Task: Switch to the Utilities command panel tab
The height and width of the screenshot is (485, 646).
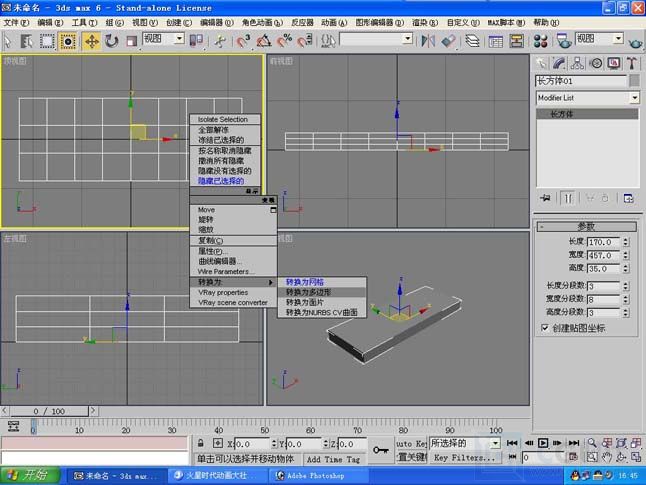Action: [x=632, y=63]
